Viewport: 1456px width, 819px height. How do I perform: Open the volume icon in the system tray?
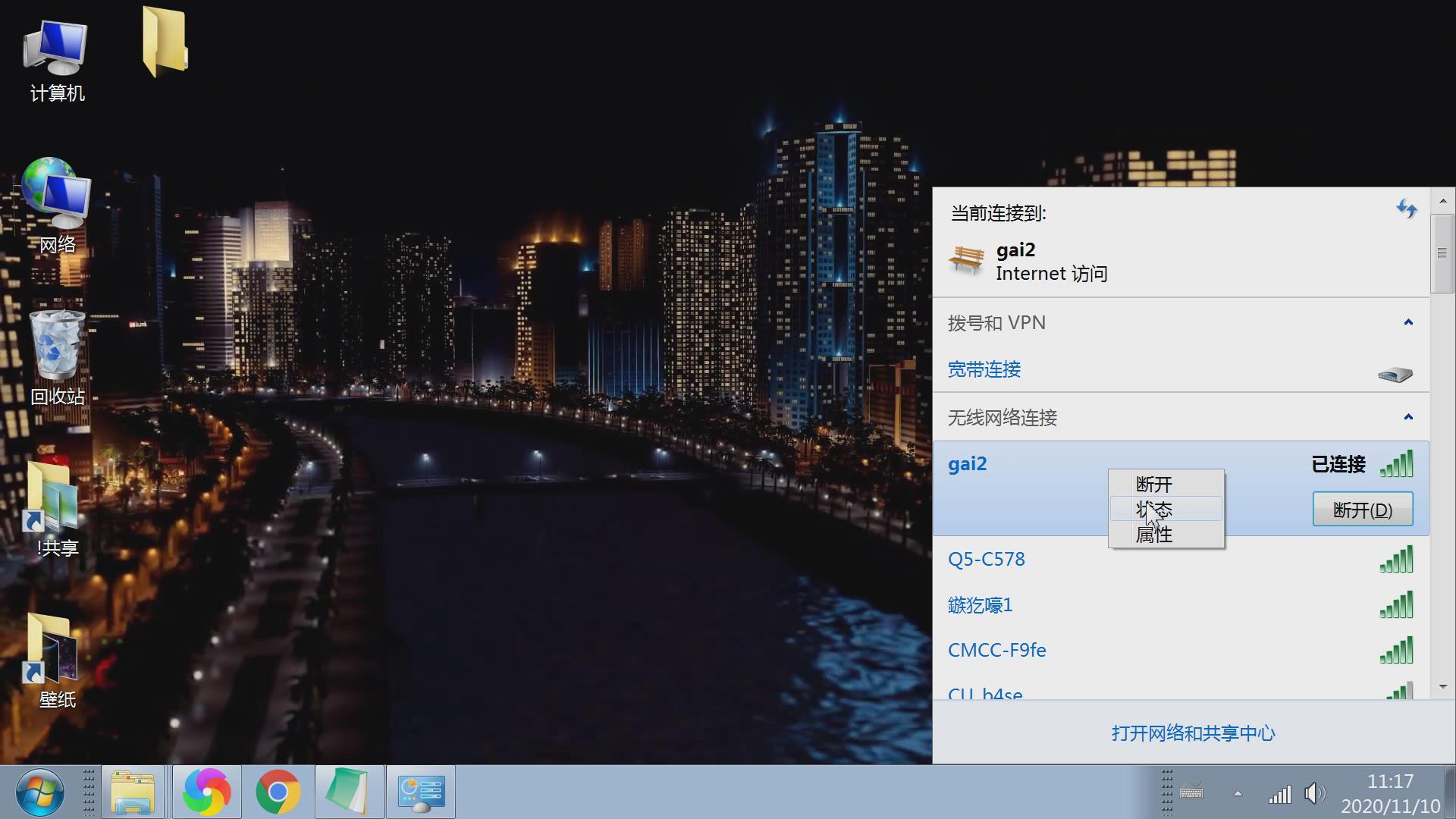1313,794
